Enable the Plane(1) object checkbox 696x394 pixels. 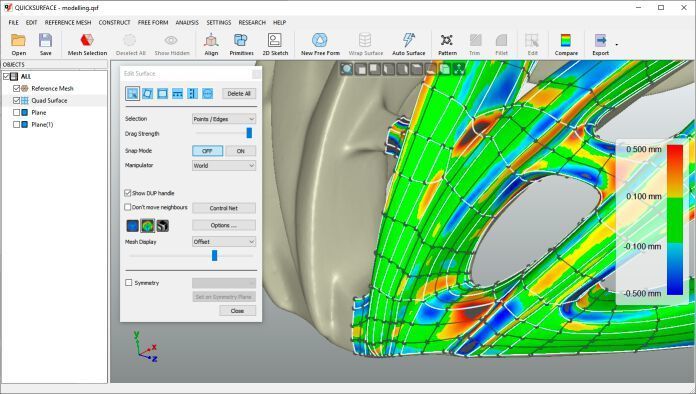[x=16, y=124]
